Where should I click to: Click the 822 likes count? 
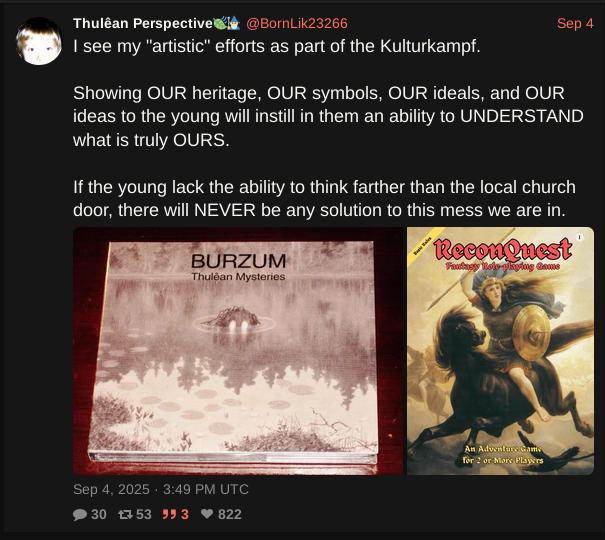230,515
